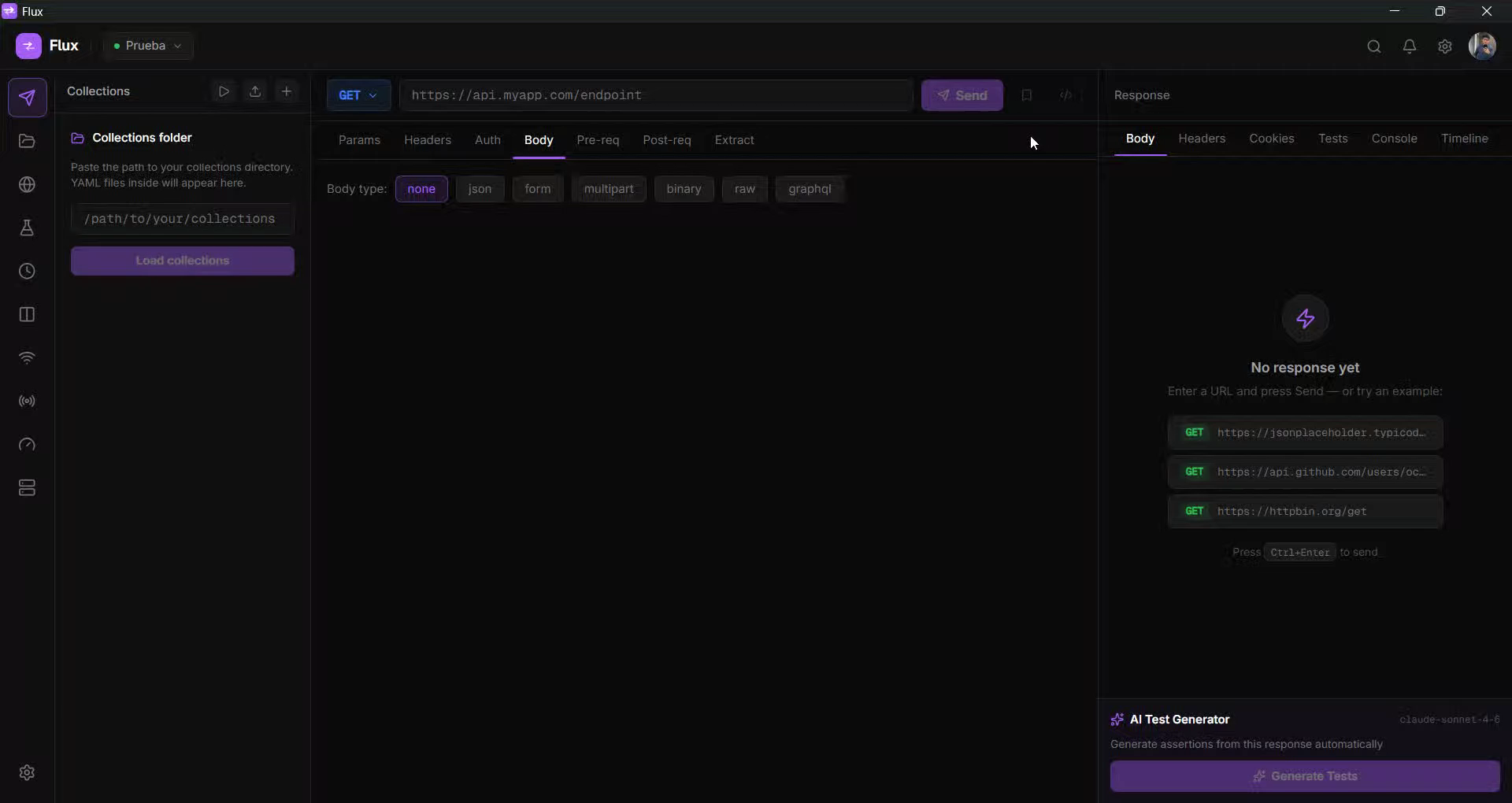Viewport: 1512px width, 803px height.
Task: Select the request Body tab
Action: (x=539, y=140)
